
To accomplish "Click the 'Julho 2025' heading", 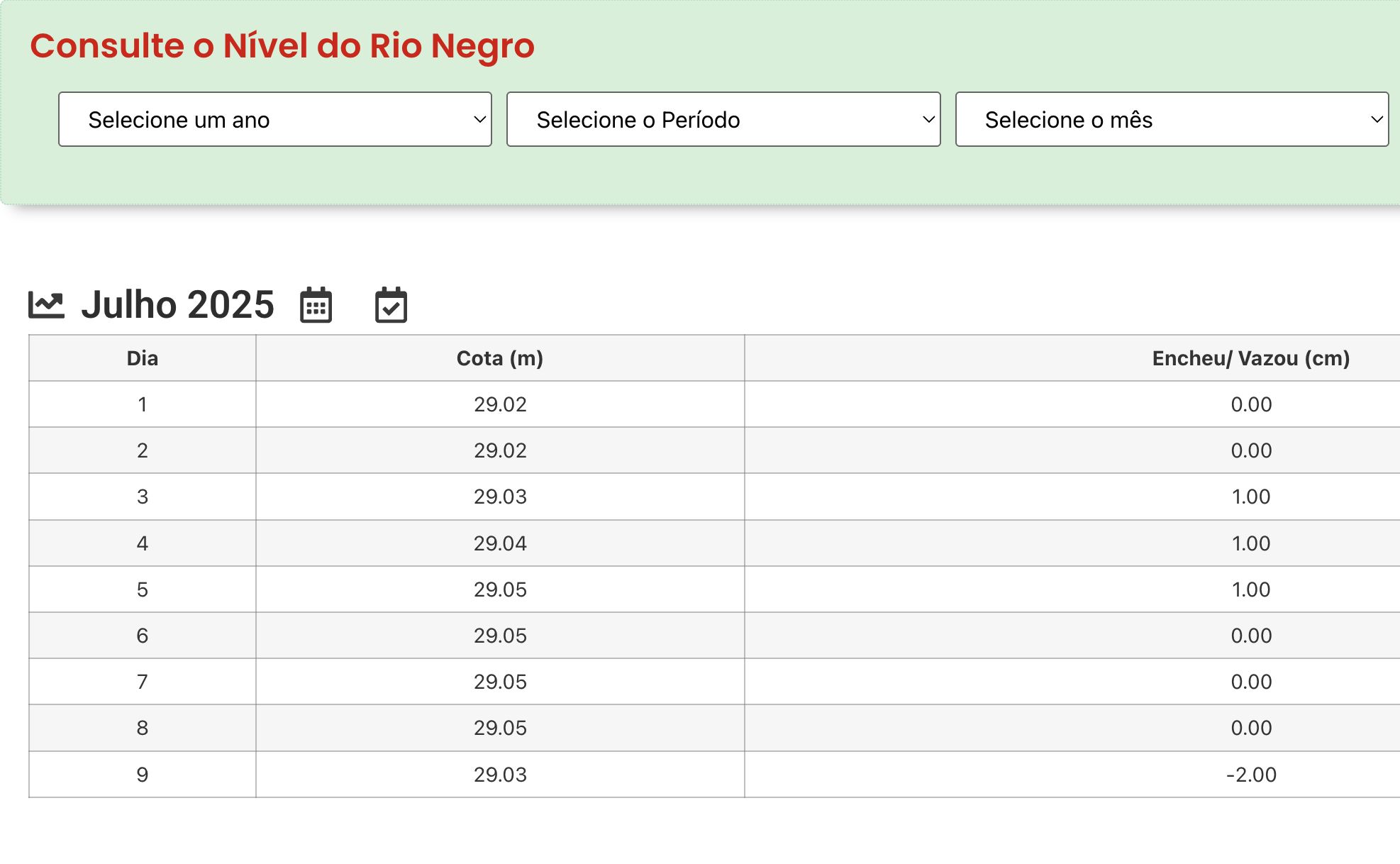I will click(177, 305).
